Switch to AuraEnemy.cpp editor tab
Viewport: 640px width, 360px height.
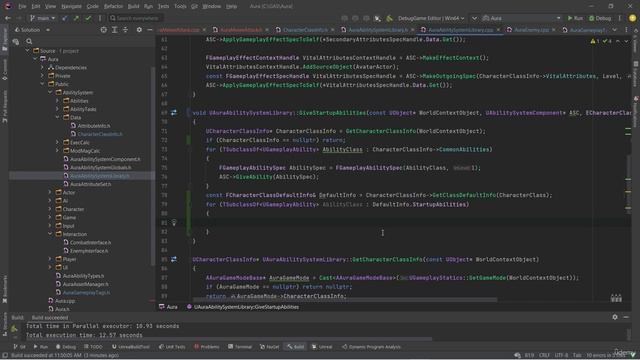coord(531,30)
